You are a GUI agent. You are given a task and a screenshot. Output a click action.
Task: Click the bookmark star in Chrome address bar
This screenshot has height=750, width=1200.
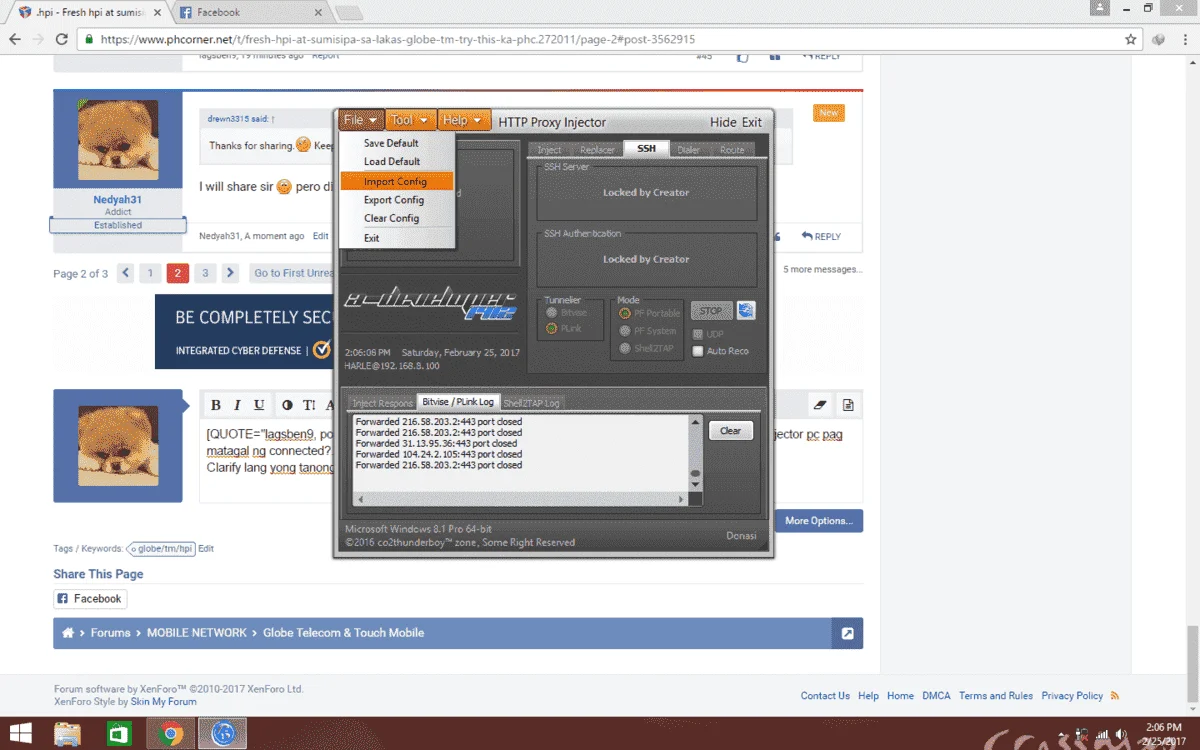coord(1131,40)
